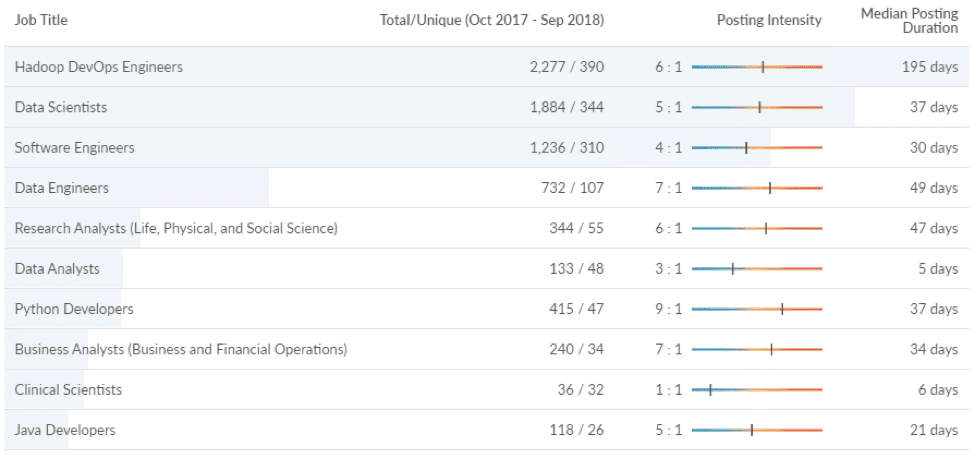Click the Median Posting Duration header
The width and height of the screenshot is (974, 456).
click(909, 21)
